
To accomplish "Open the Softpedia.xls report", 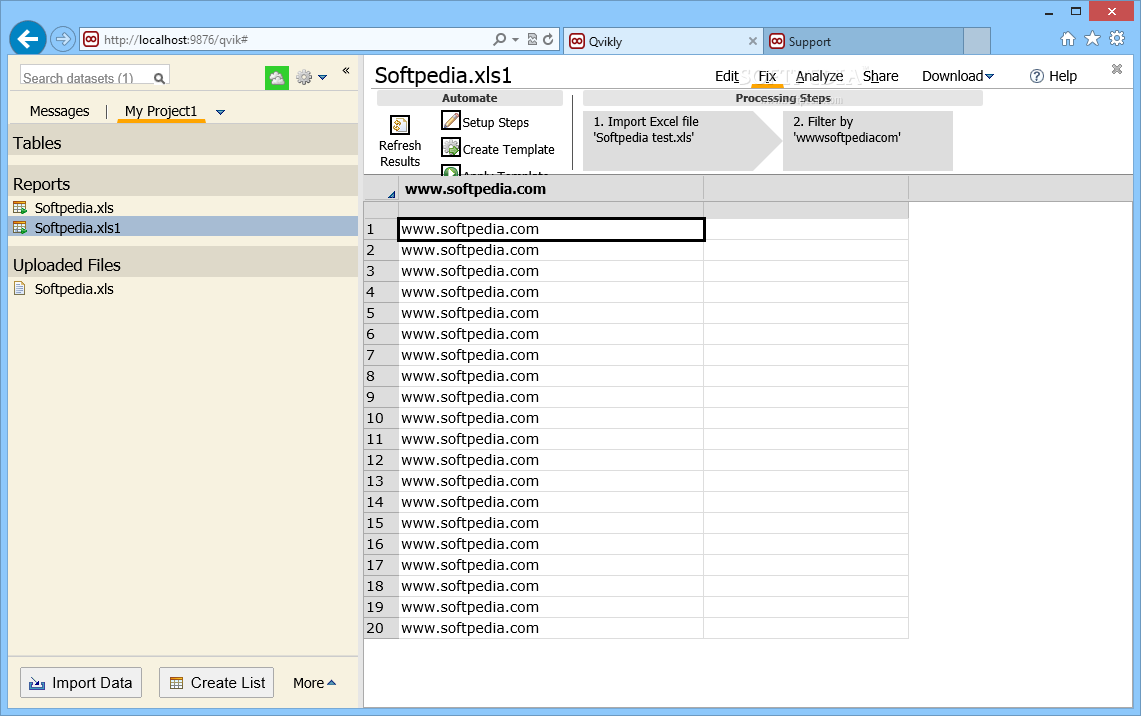I will pos(74,208).
